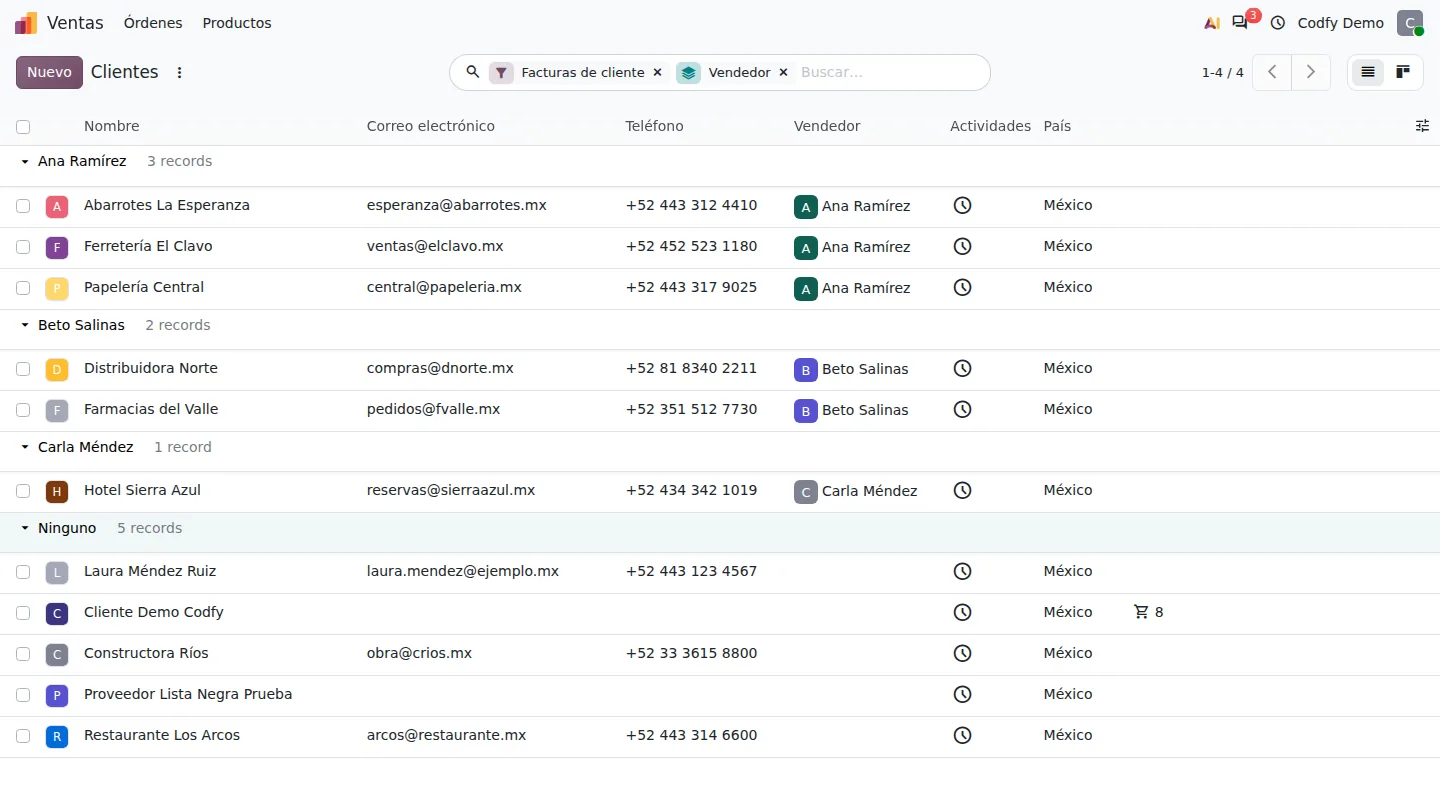Switch to kanban view
1440x800 pixels.
(1403, 72)
